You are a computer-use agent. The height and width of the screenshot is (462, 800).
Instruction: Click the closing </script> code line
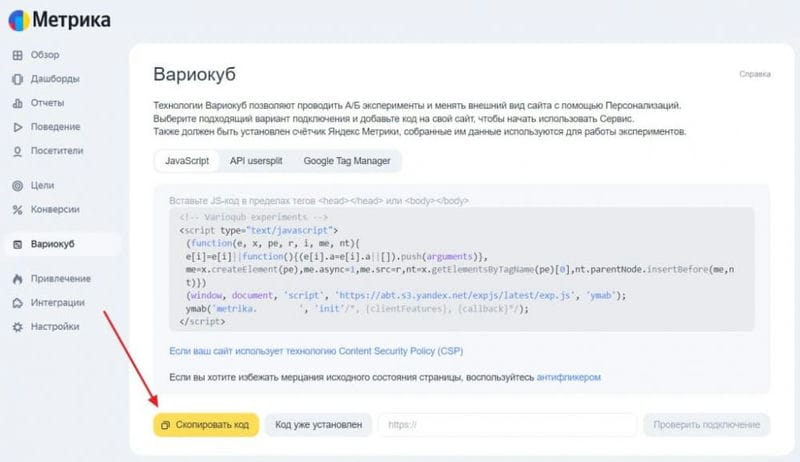(x=202, y=322)
